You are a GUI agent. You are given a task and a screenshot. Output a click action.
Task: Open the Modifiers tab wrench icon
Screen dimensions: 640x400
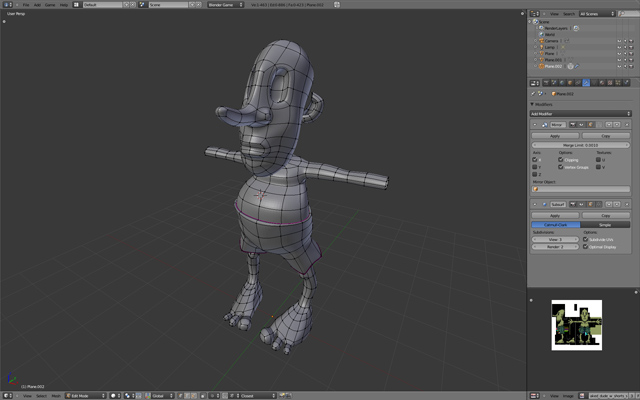click(586, 83)
